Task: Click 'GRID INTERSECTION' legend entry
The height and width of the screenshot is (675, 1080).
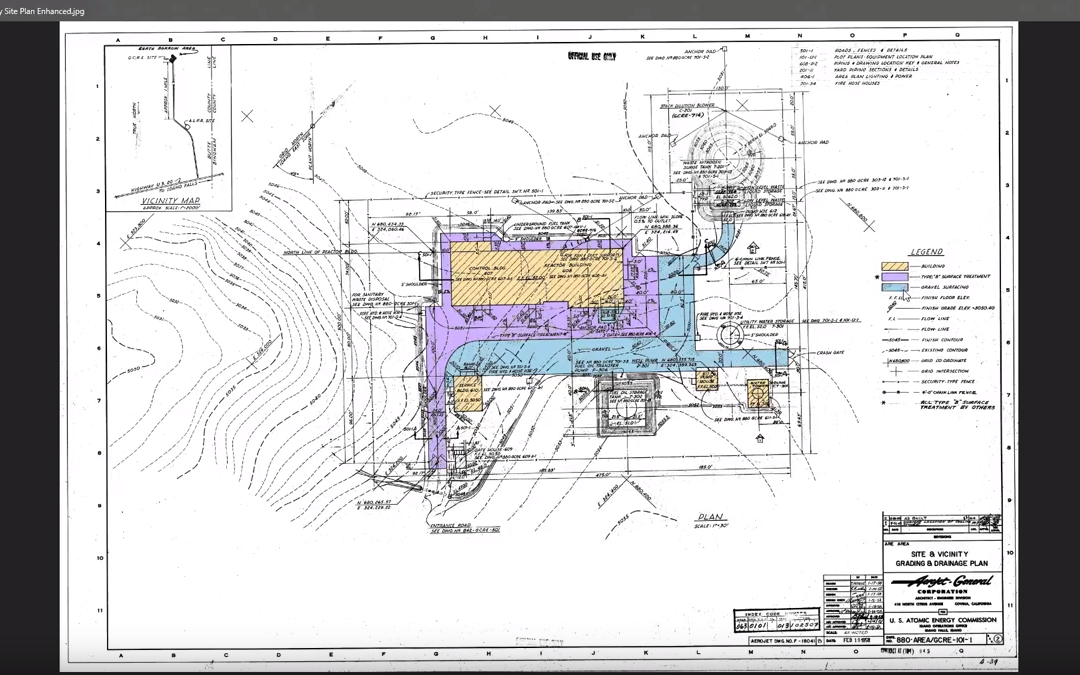Action: 944,371
